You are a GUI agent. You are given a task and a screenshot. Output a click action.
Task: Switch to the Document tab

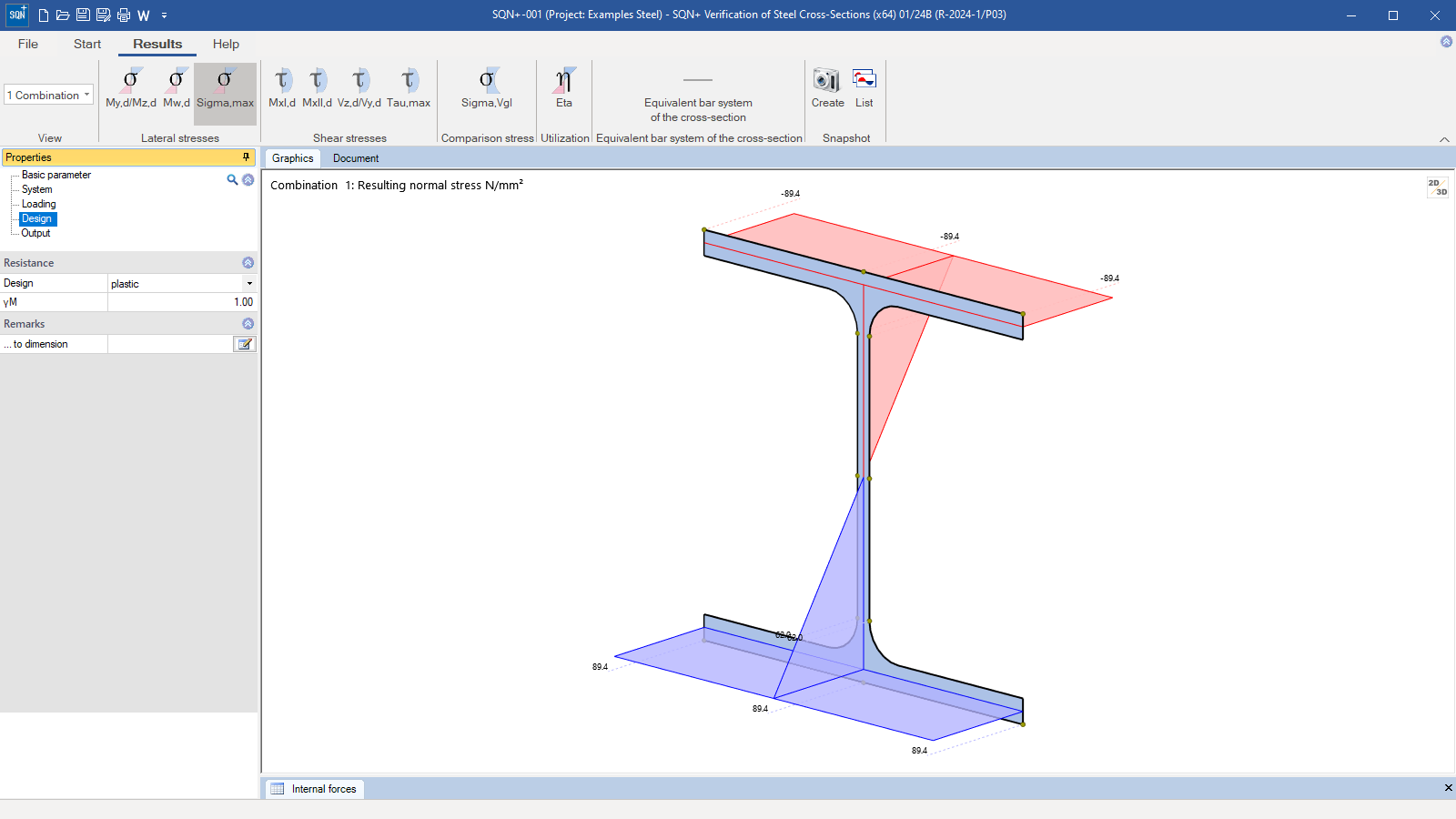coord(356,158)
